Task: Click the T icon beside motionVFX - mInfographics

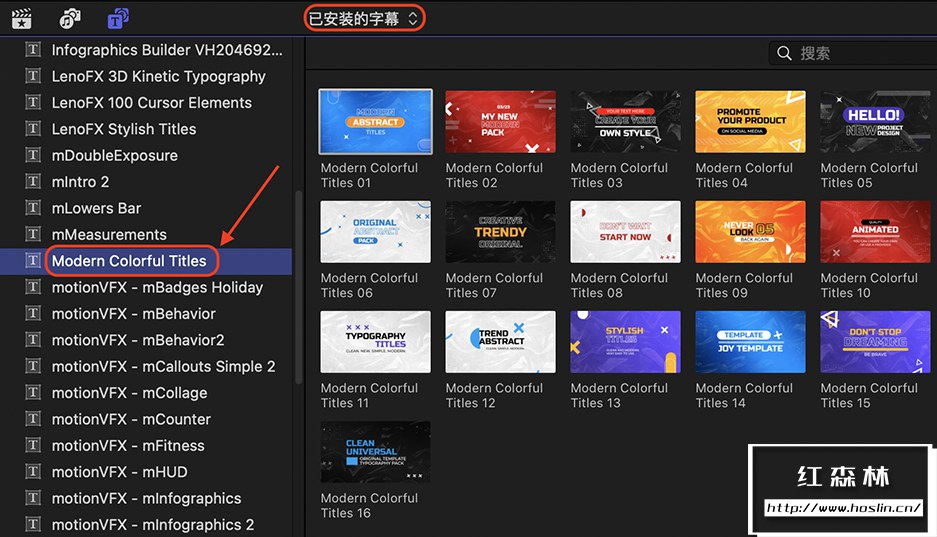Action: 33,498
